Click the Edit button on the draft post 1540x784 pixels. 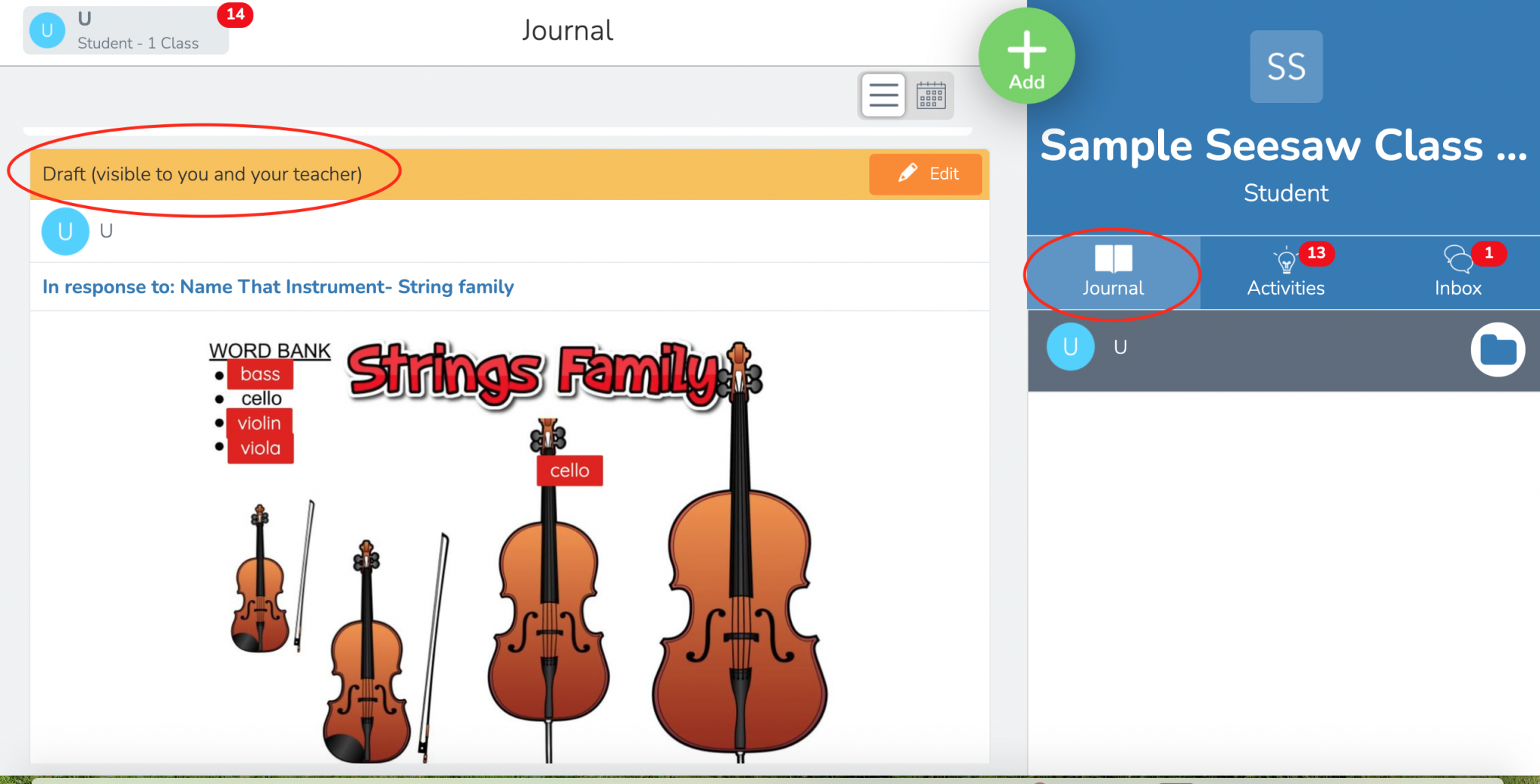click(x=926, y=174)
